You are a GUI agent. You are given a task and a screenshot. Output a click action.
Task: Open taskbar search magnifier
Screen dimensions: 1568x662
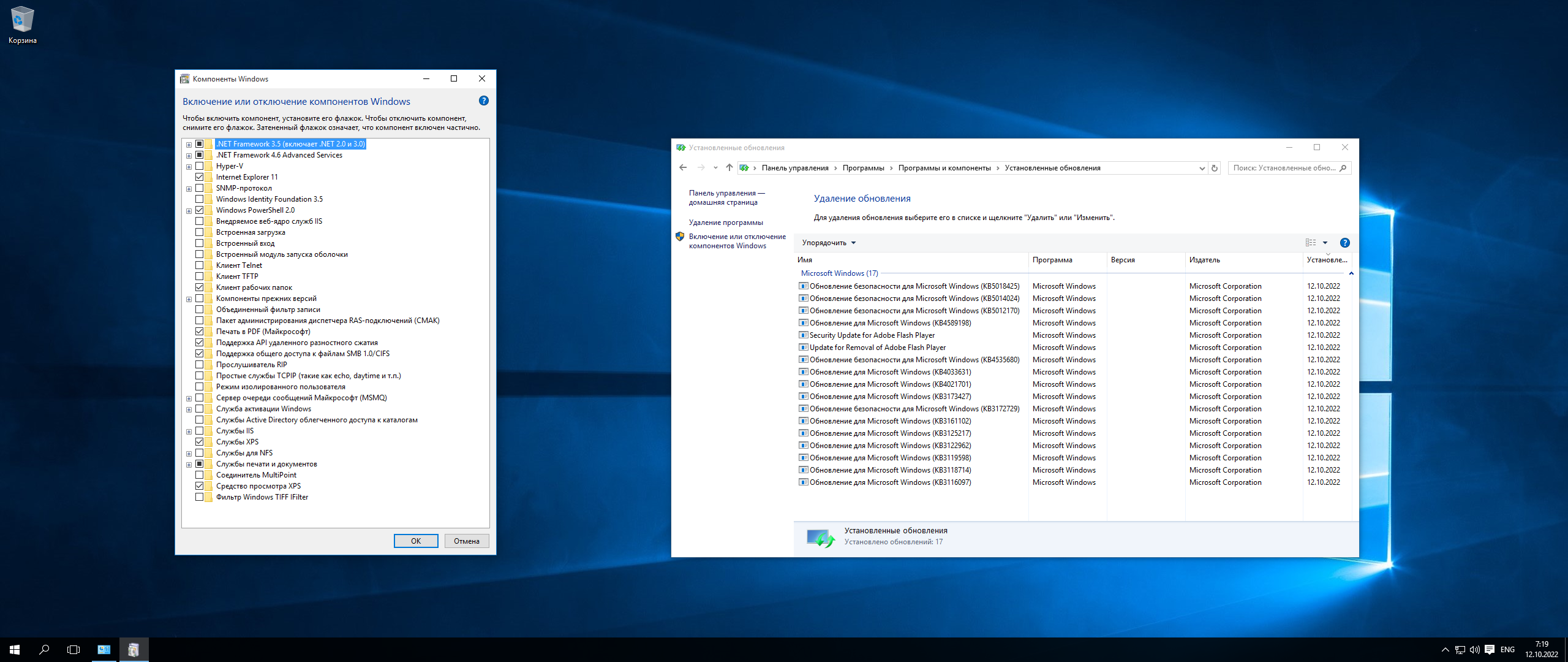pyautogui.click(x=44, y=650)
